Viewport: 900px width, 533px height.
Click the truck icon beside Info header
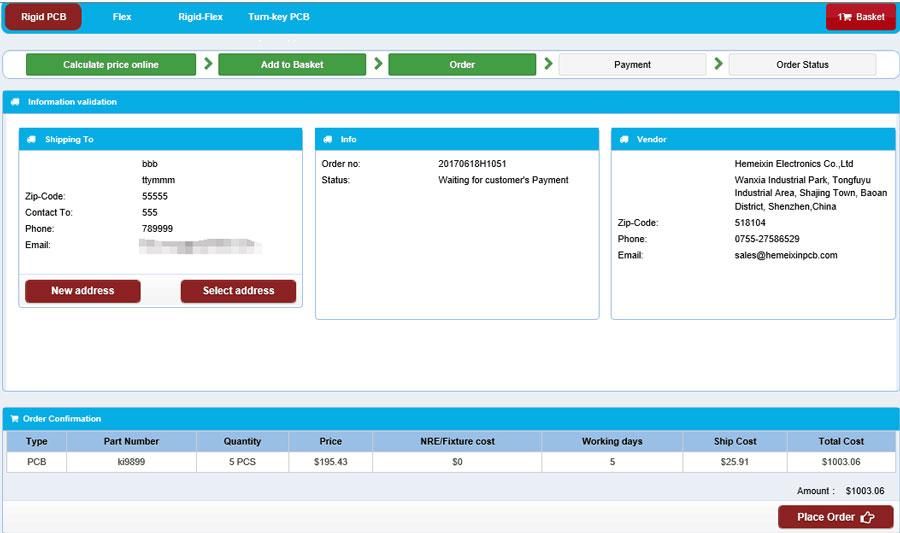point(328,139)
